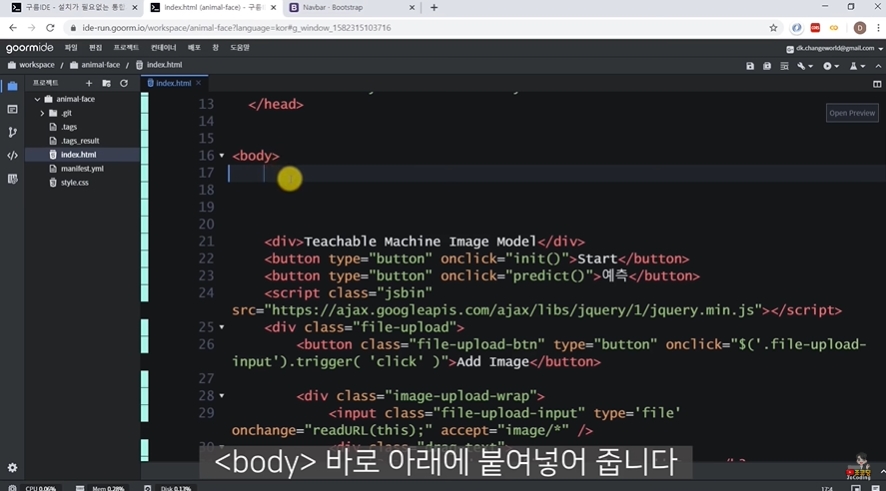Open the 편집 menu
The width and height of the screenshot is (886, 491).
point(95,48)
